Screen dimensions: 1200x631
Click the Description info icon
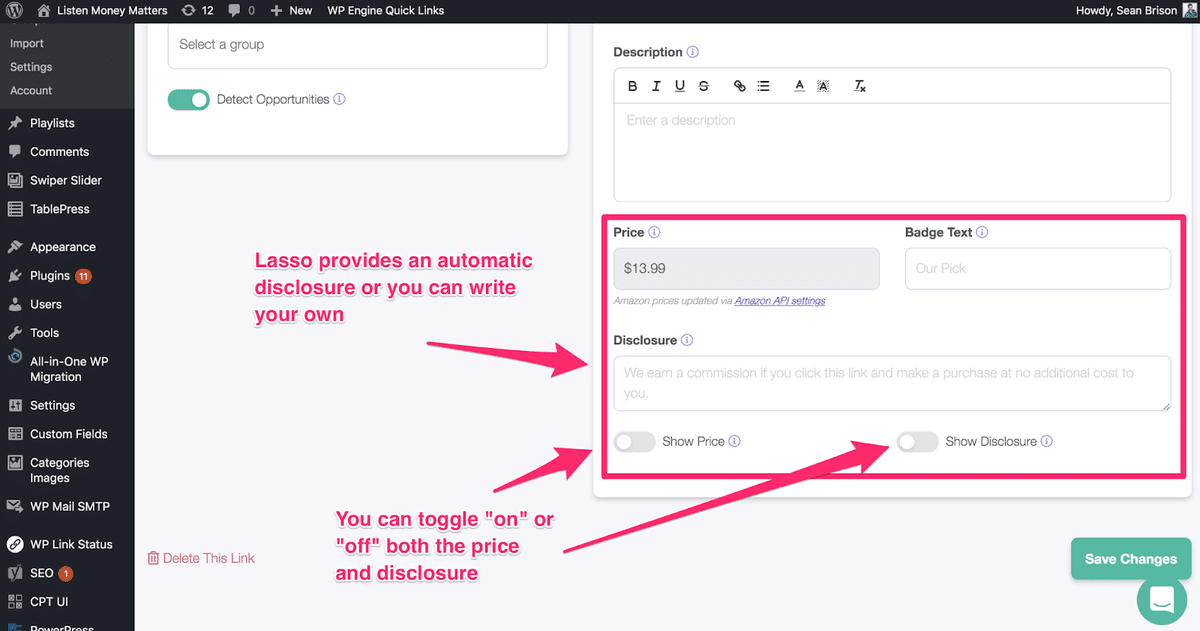point(693,52)
